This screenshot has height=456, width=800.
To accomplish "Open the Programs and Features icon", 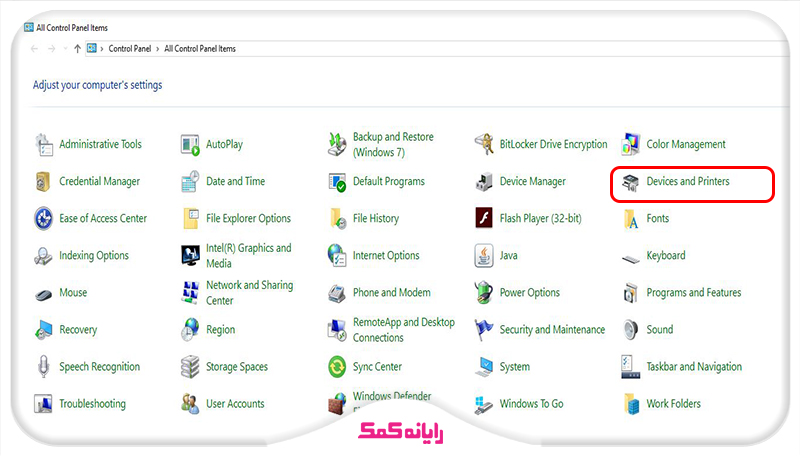I will (631, 293).
